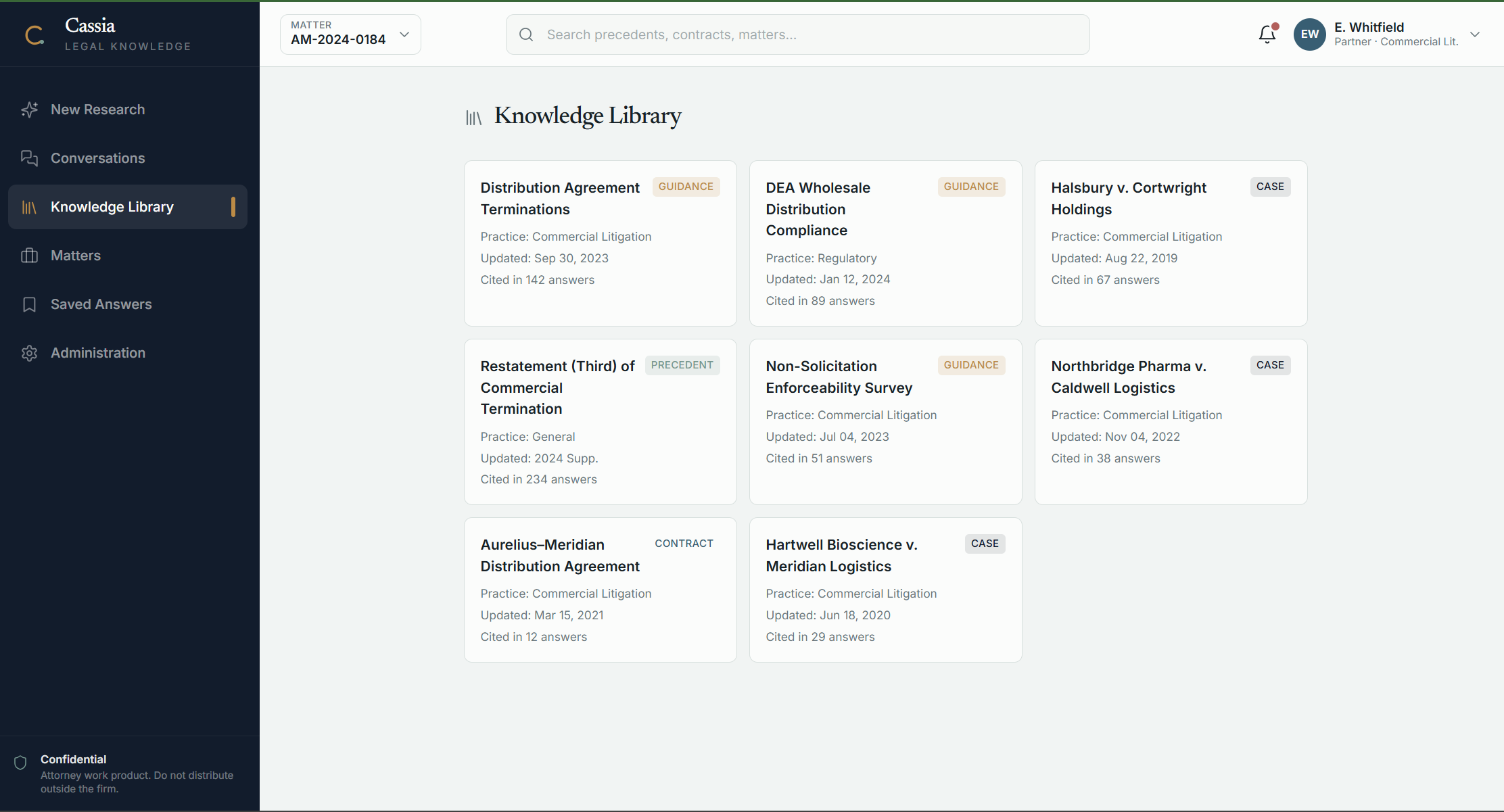Click the Confidential shield icon
1504x812 pixels.
coord(20,763)
